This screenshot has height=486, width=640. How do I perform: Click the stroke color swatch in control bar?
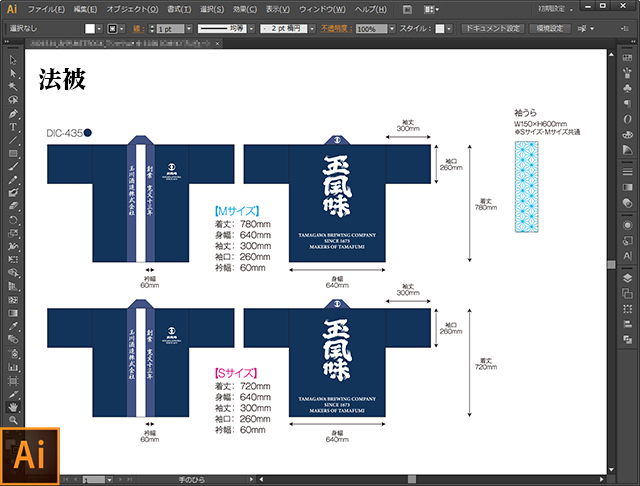coord(112,29)
